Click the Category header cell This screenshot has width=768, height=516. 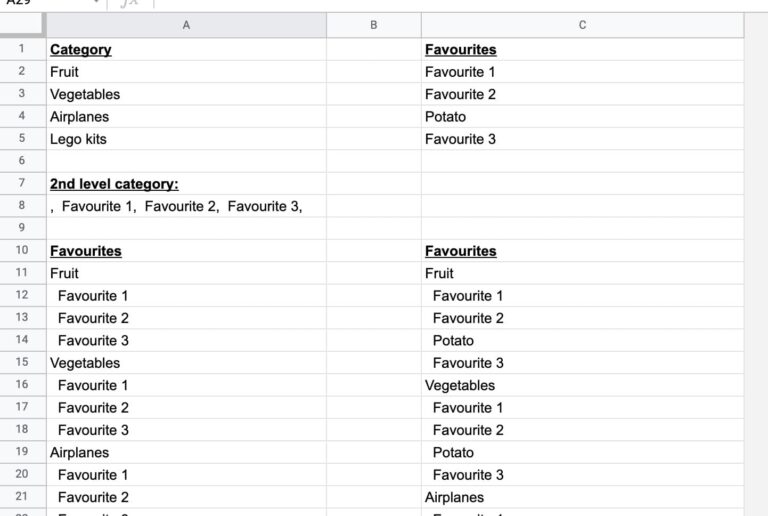81,49
